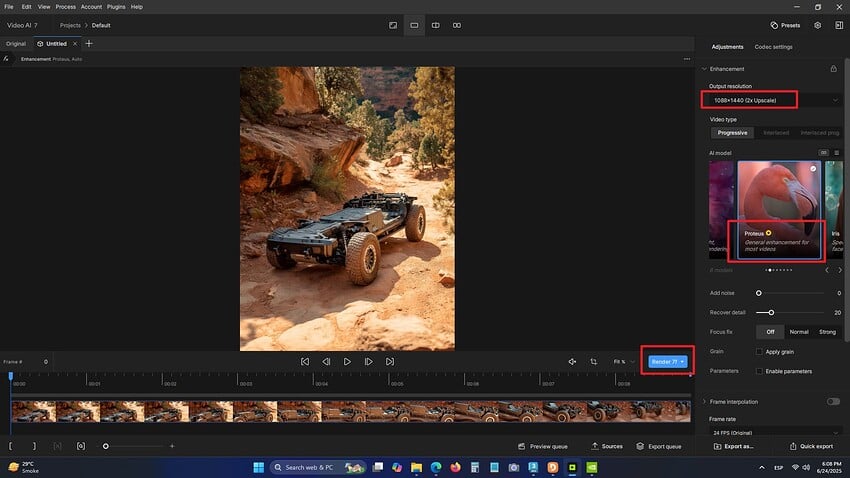
Task: Switch AI models to card view
Action: tap(823, 153)
